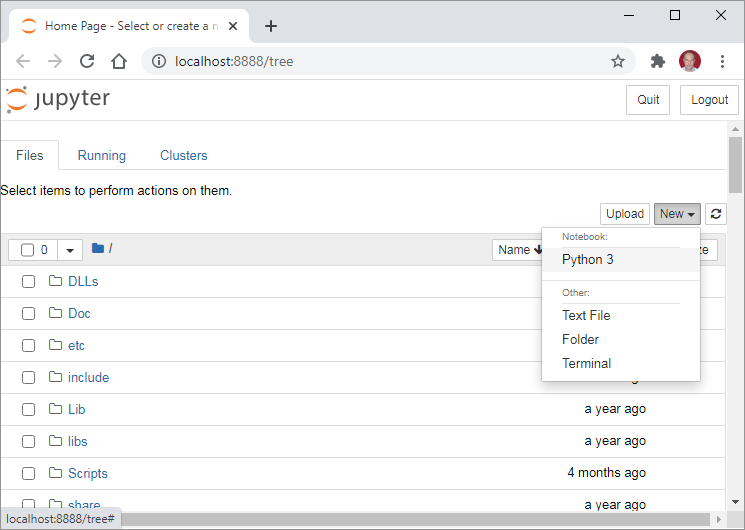Click the folder icon beside DLLs
Screen dimensions: 745x530
pos(56,281)
